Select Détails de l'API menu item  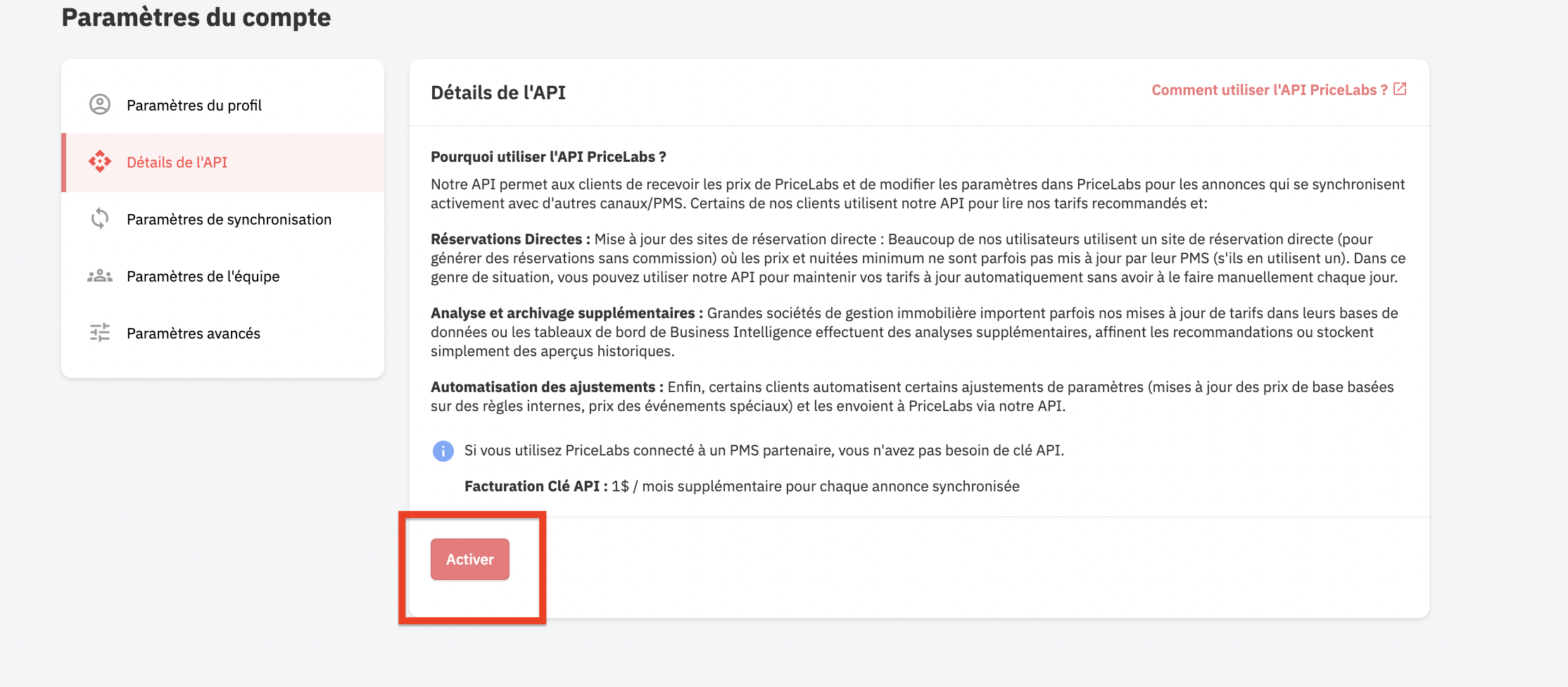[x=222, y=162]
